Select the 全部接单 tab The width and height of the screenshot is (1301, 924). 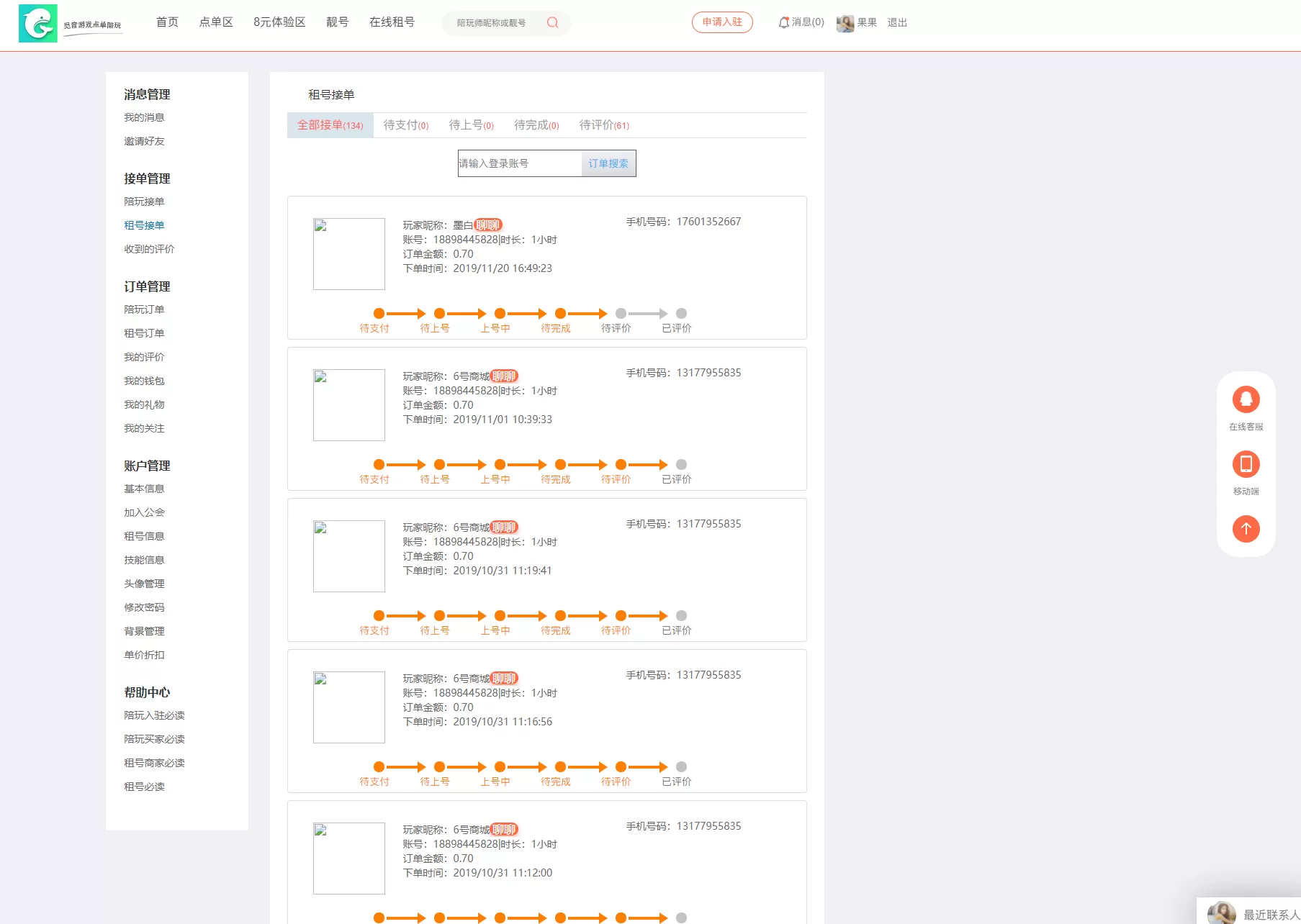pyautogui.click(x=330, y=125)
